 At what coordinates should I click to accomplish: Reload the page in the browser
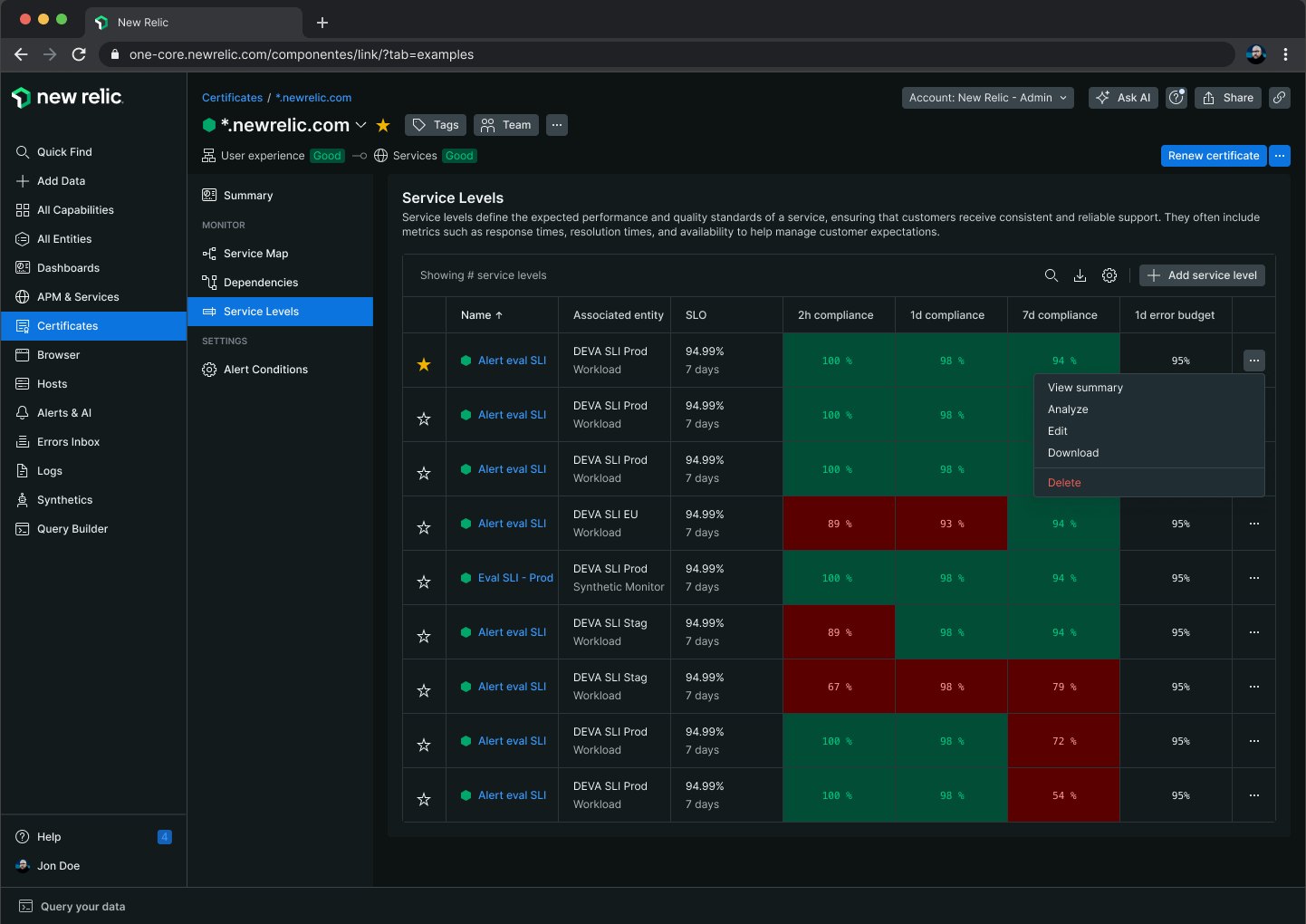pos(79,54)
